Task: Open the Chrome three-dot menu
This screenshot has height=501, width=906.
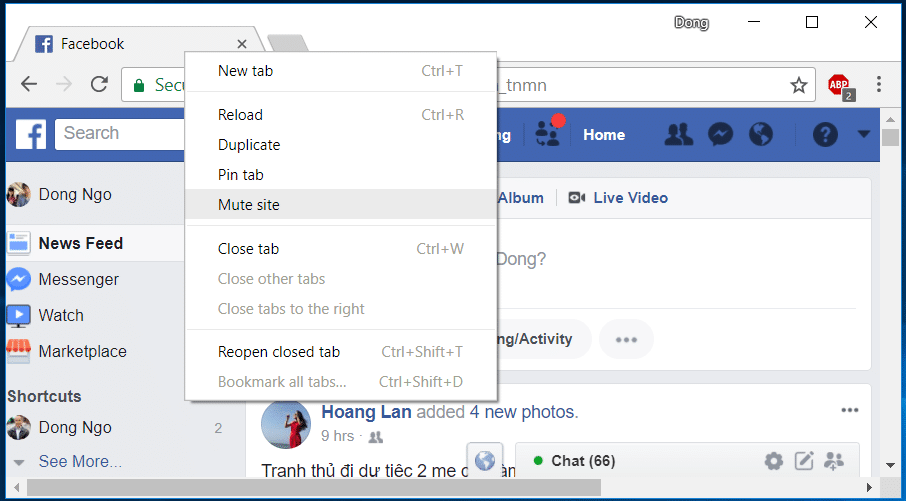Action: (879, 85)
